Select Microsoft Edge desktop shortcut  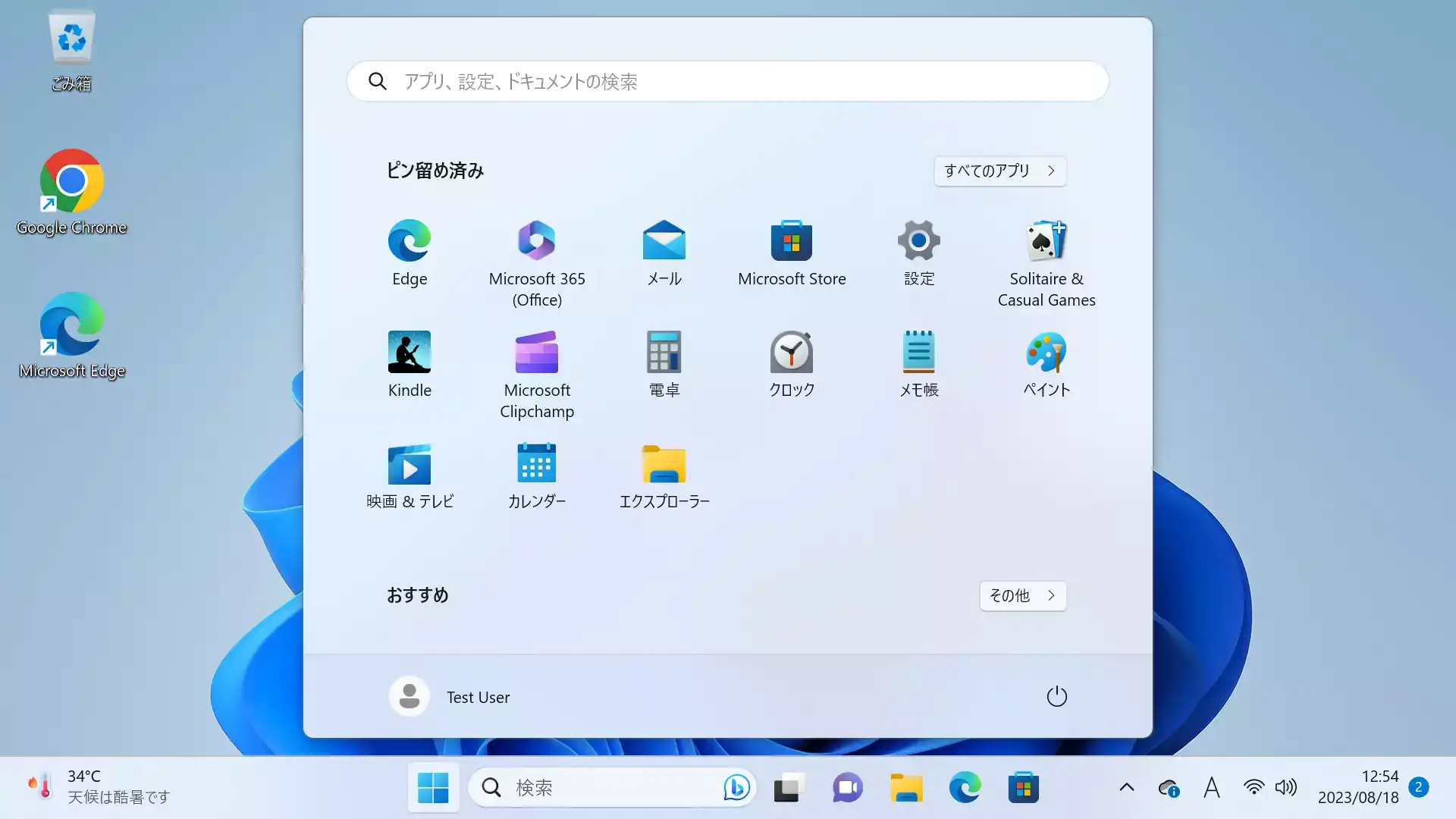coord(71,336)
